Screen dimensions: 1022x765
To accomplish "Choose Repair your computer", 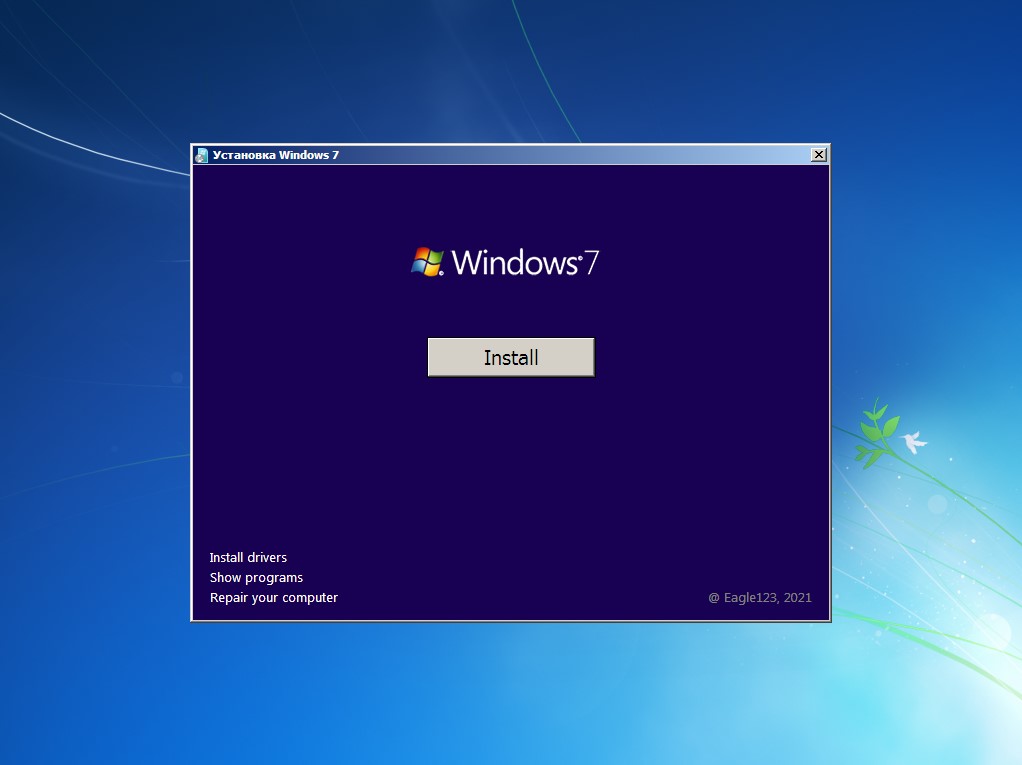I will [x=274, y=598].
